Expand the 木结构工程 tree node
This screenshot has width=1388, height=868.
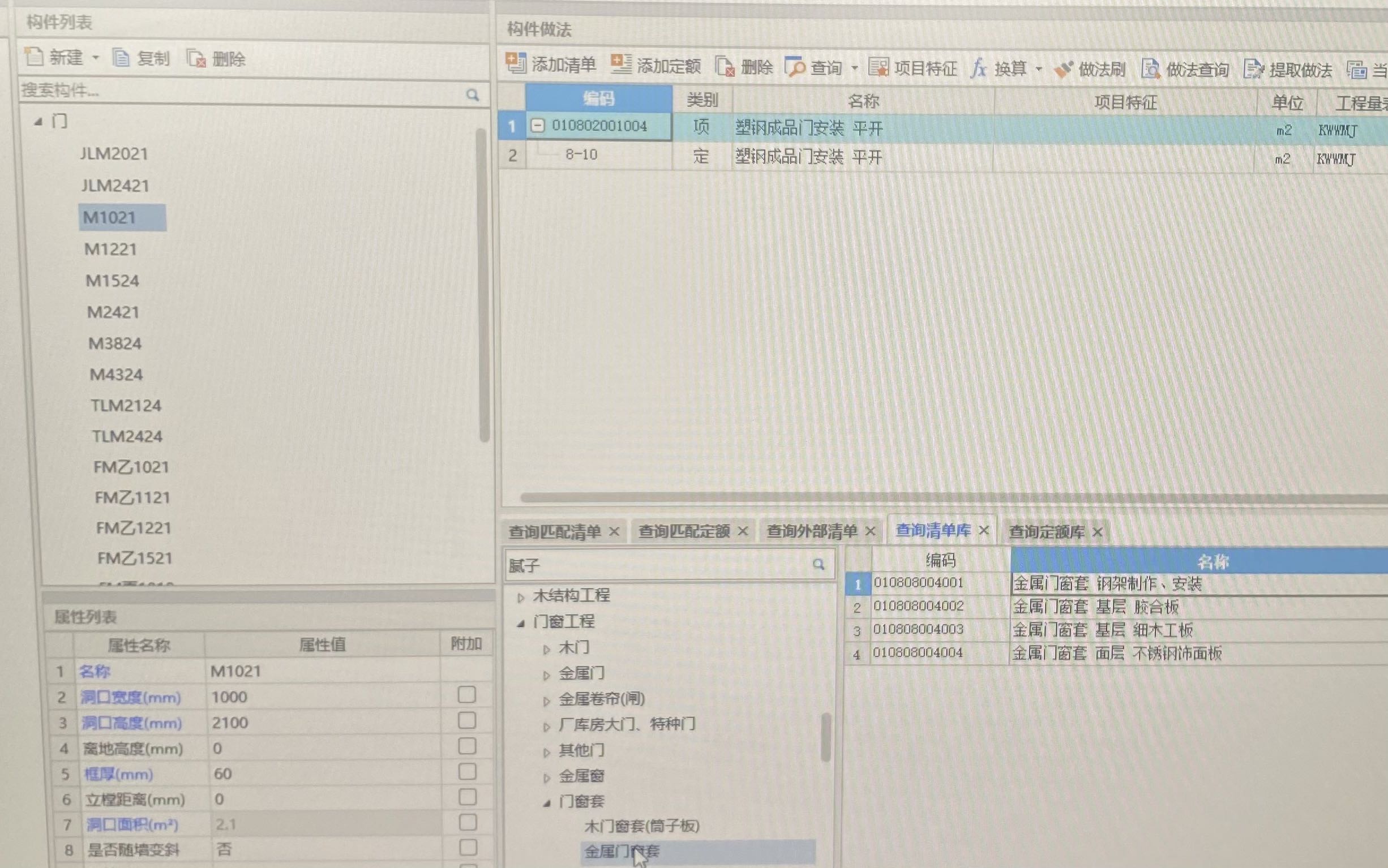point(520,598)
